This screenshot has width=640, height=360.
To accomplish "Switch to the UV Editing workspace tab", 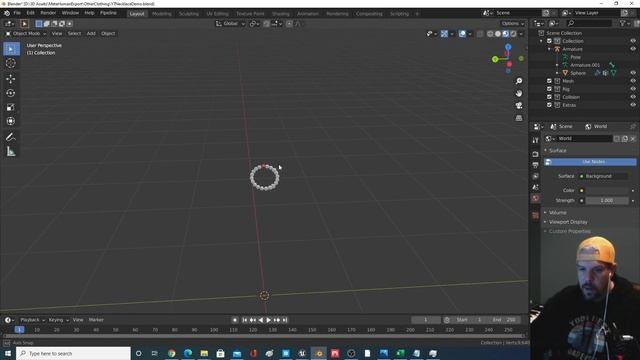I will 217,14.
